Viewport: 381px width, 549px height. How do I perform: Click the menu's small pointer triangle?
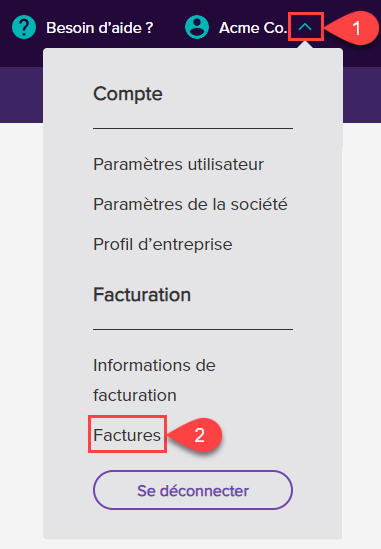coord(305,45)
